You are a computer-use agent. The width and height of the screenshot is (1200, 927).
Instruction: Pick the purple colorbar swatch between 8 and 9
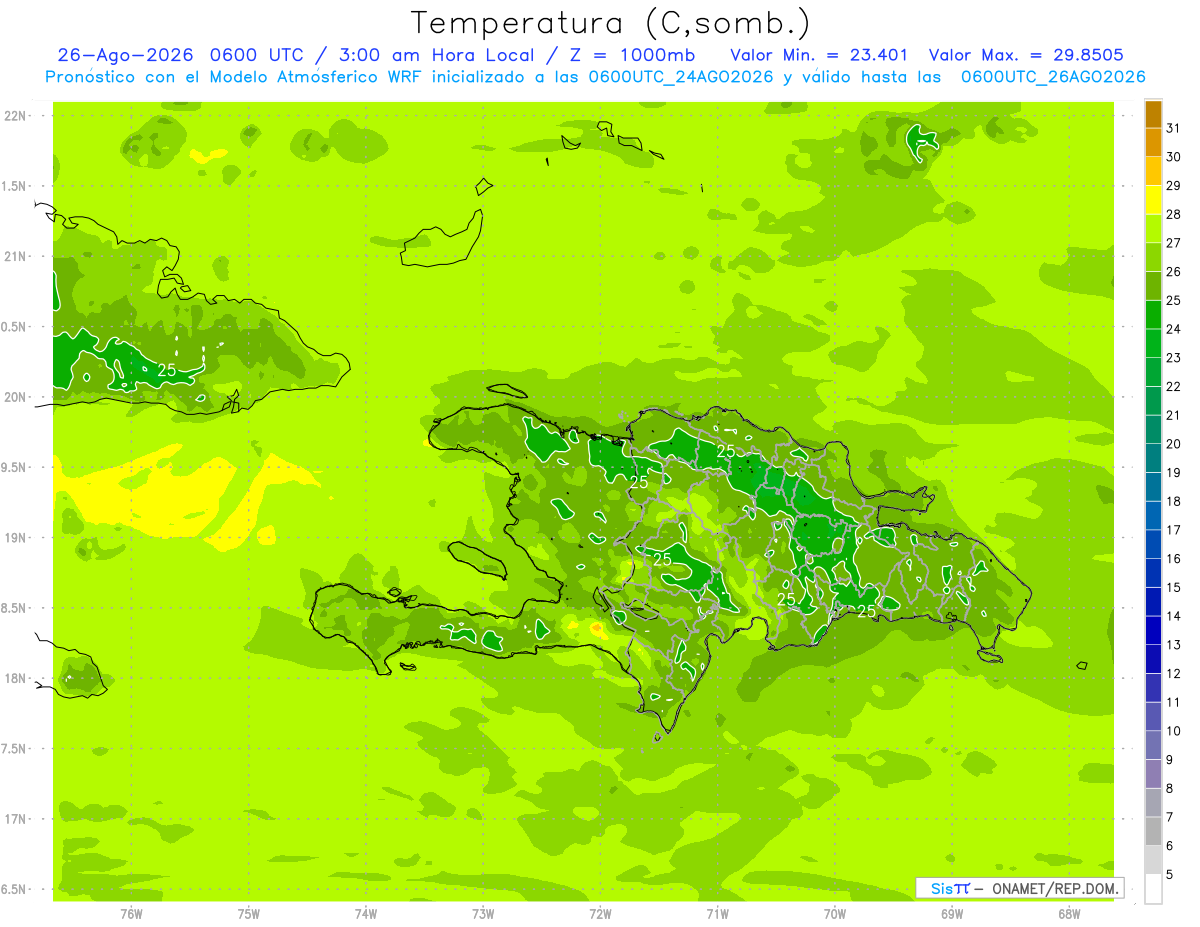click(1153, 774)
